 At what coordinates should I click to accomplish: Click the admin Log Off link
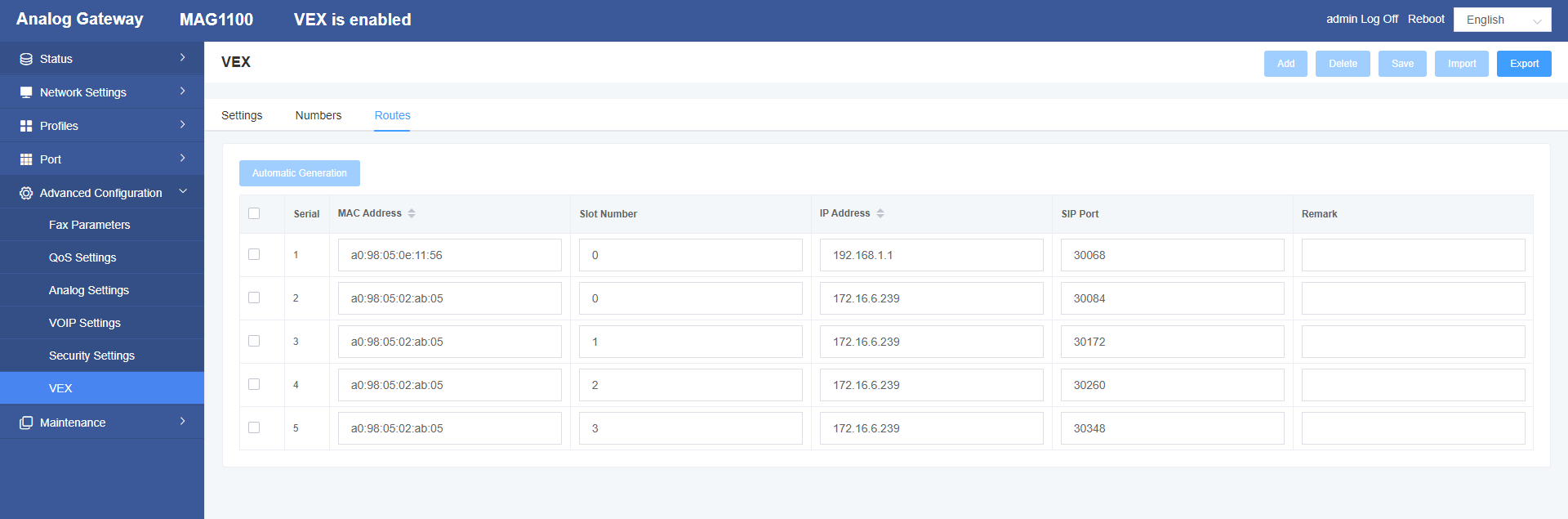click(x=1362, y=19)
